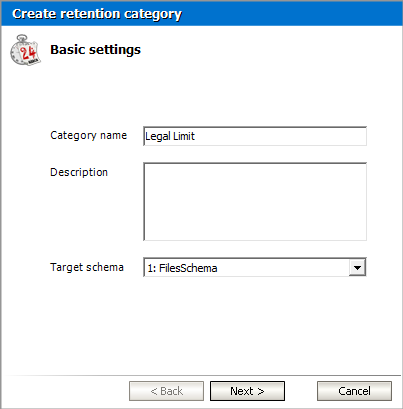Cancel the retention category wizard
403x409 pixels.
354,391
